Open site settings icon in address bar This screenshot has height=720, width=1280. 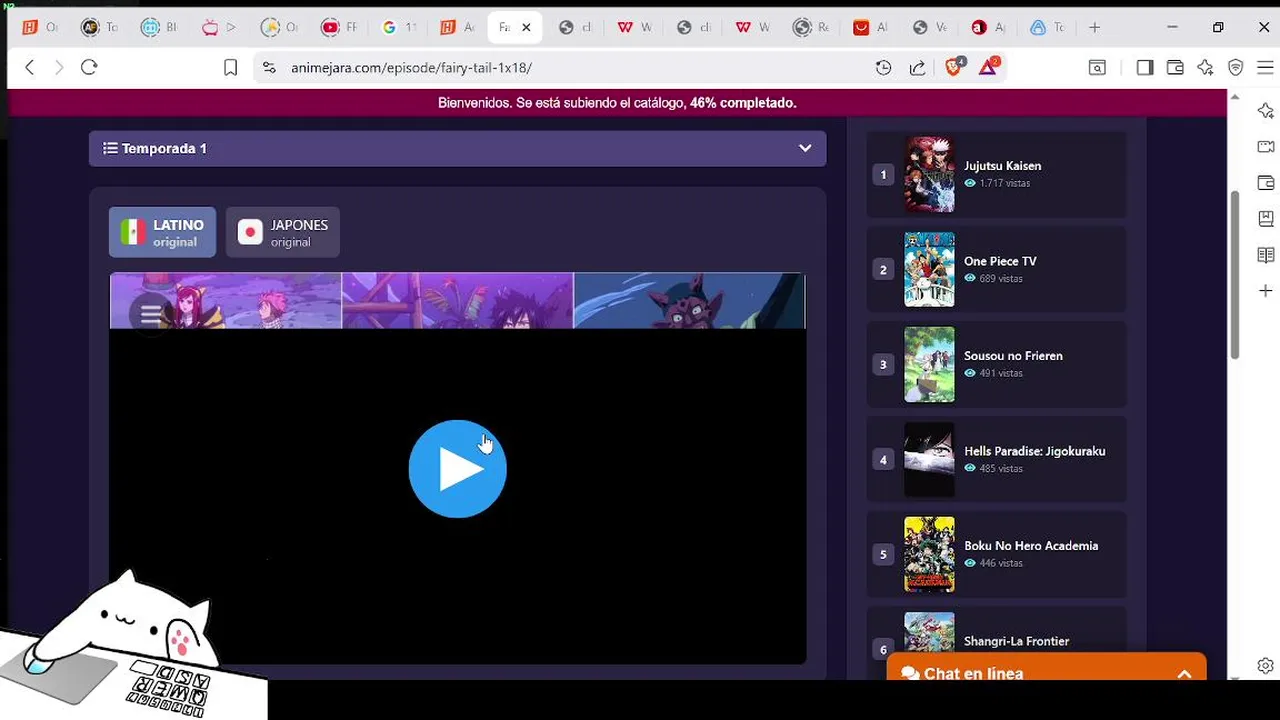tap(269, 67)
